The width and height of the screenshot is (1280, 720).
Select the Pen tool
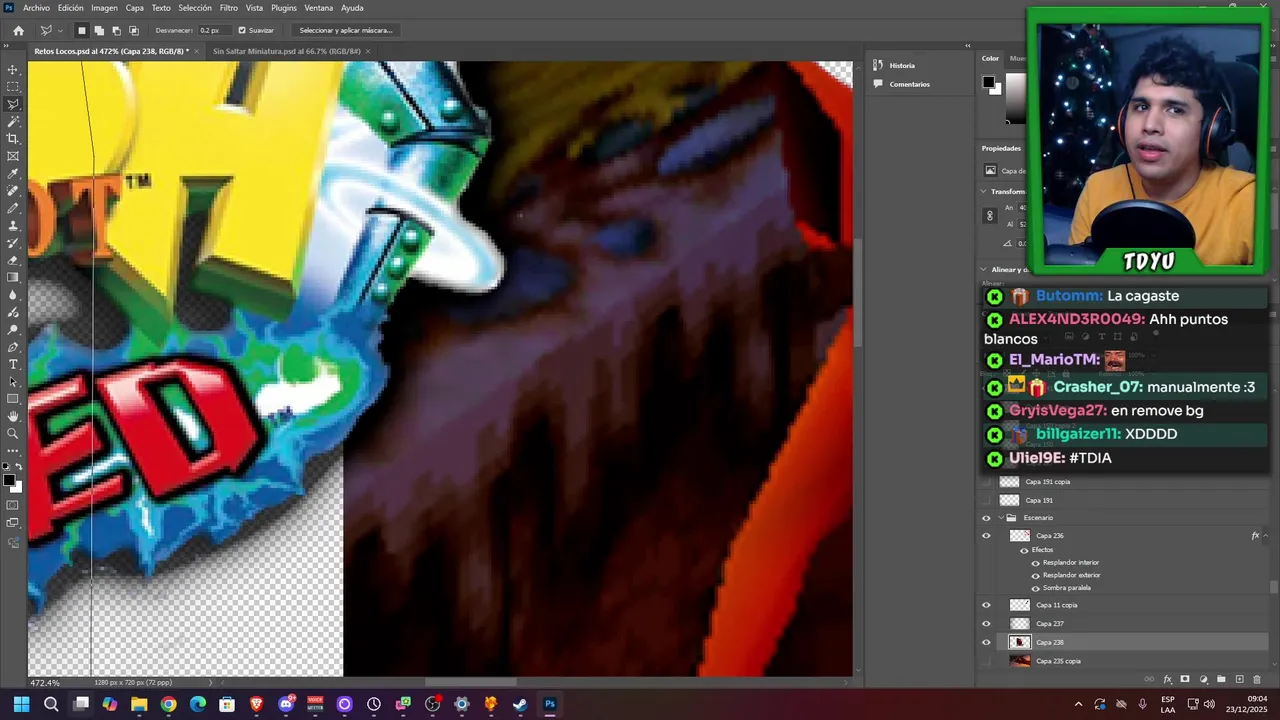[x=13, y=347]
